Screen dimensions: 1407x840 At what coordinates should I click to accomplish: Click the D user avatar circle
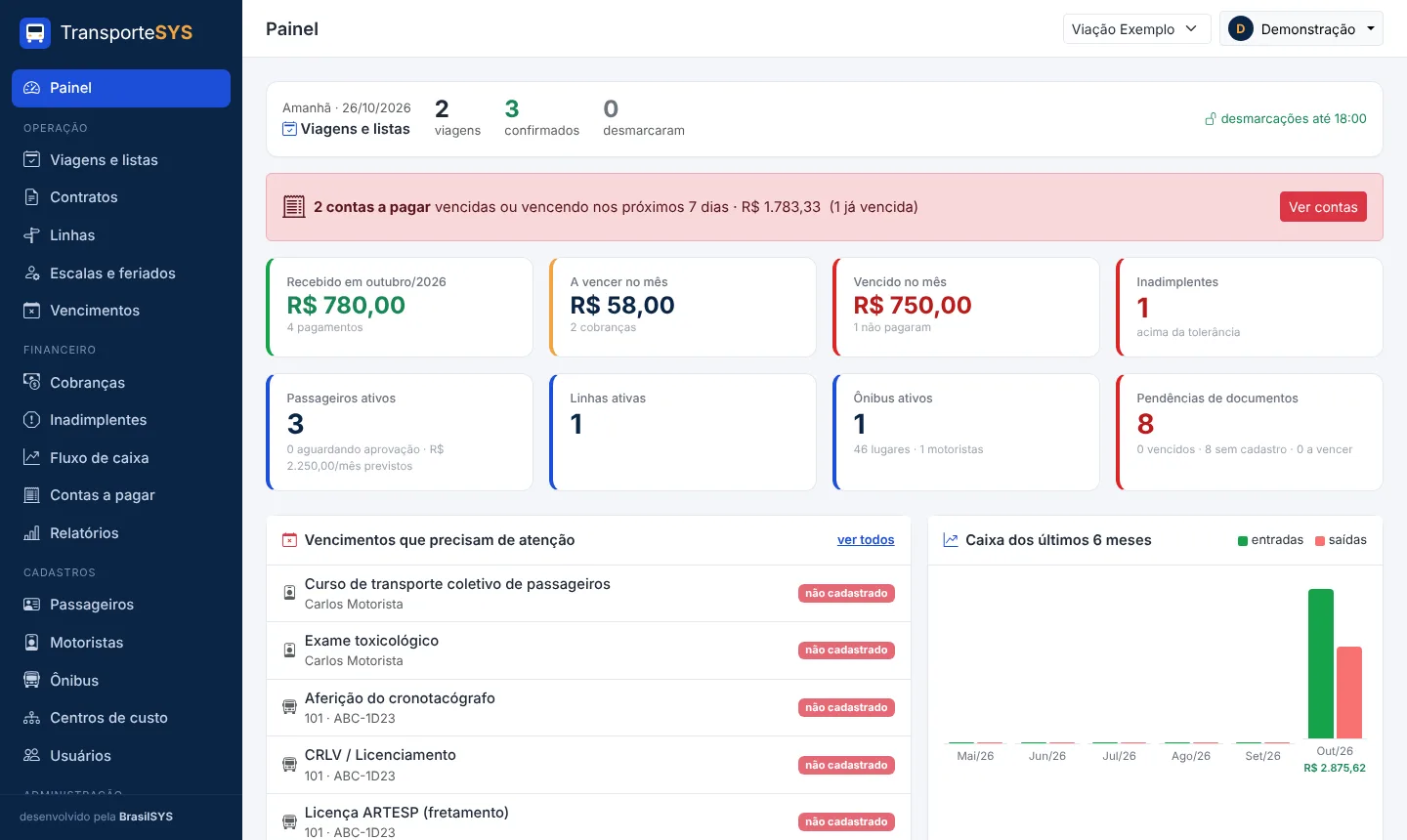click(x=1241, y=29)
